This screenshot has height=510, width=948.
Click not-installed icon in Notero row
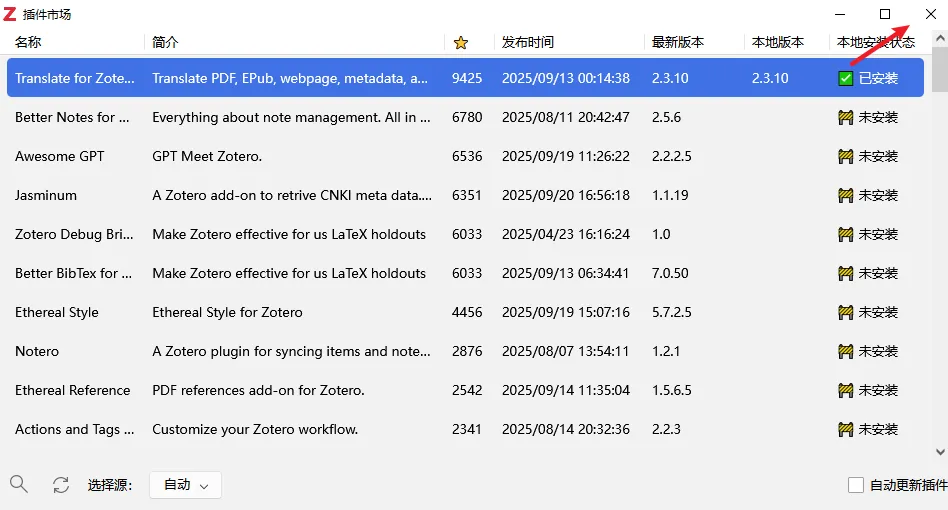[x=845, y=351]
